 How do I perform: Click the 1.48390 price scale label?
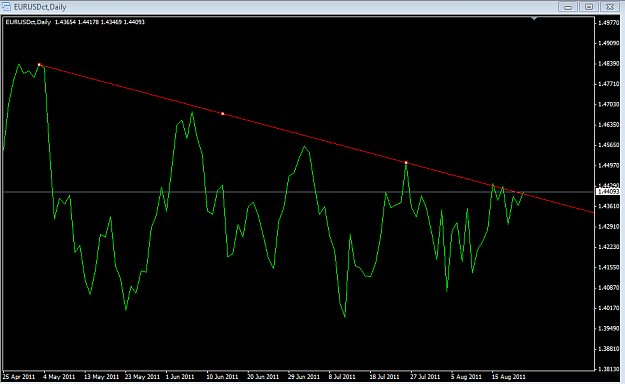pyautogui.click(x=609, y=64)
